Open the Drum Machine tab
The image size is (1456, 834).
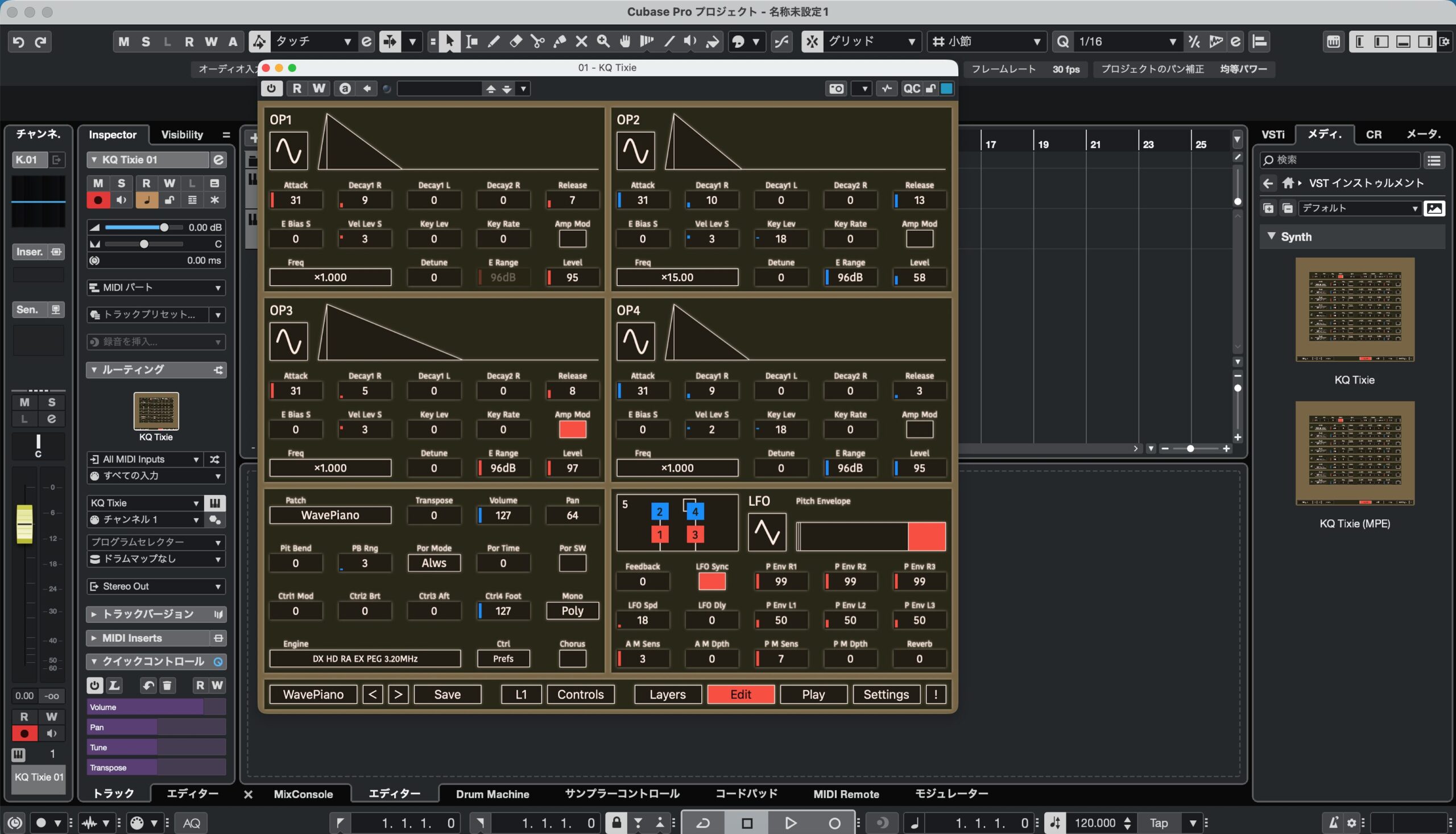[493, 795]
